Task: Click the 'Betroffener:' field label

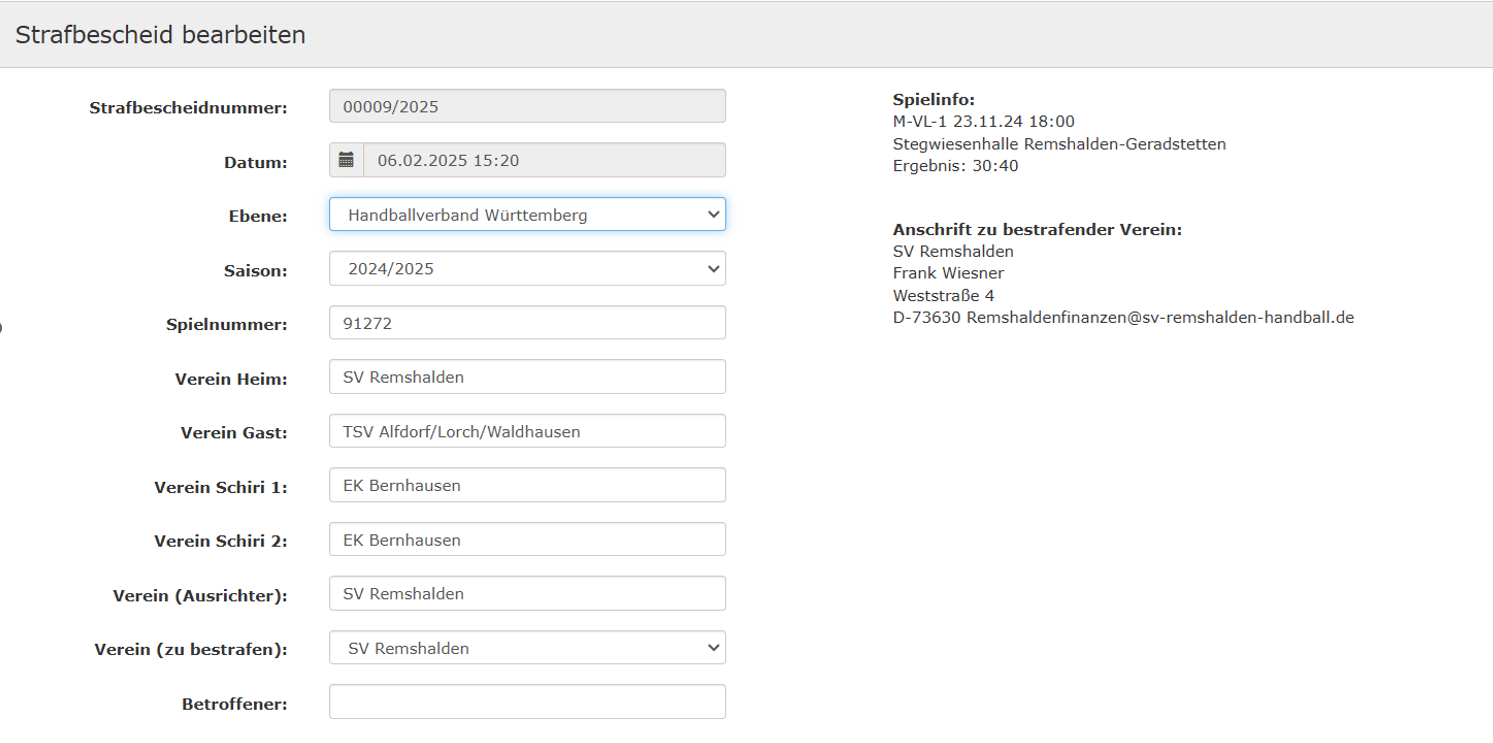Action: [235, 704]
